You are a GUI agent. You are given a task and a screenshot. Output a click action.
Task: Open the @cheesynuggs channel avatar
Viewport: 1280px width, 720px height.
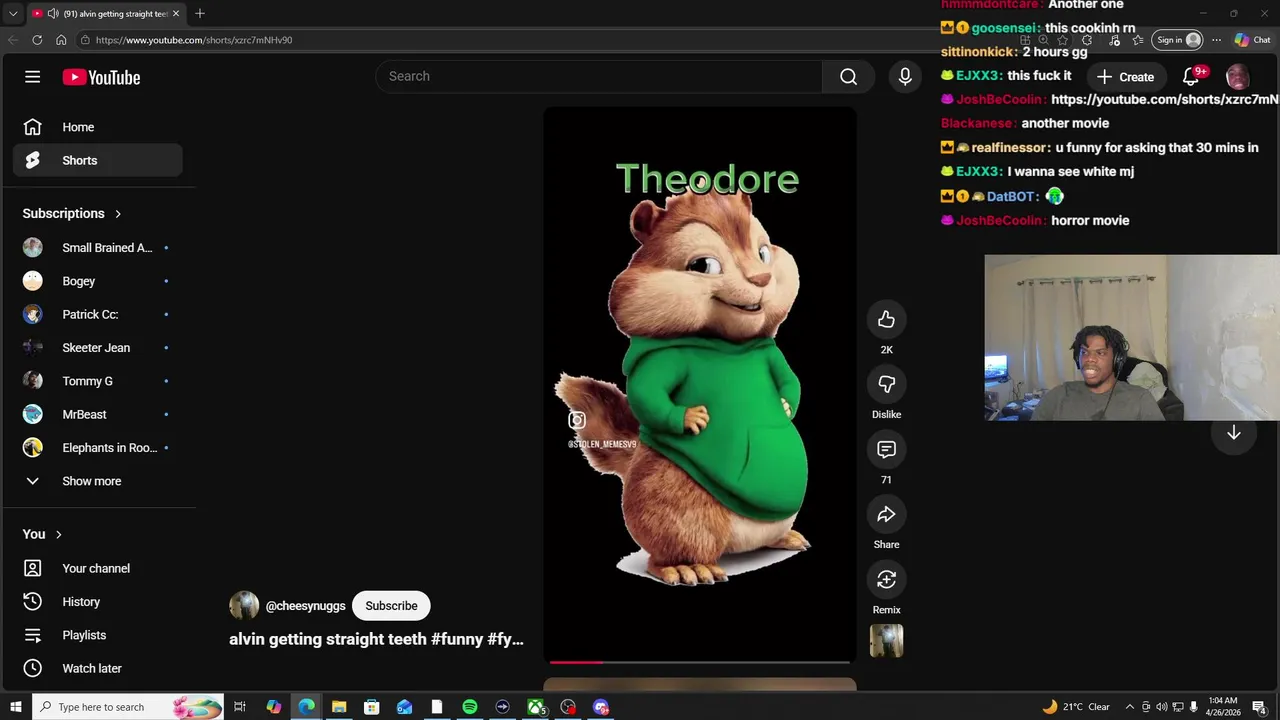pyautogui.click(x=243, y=606)
